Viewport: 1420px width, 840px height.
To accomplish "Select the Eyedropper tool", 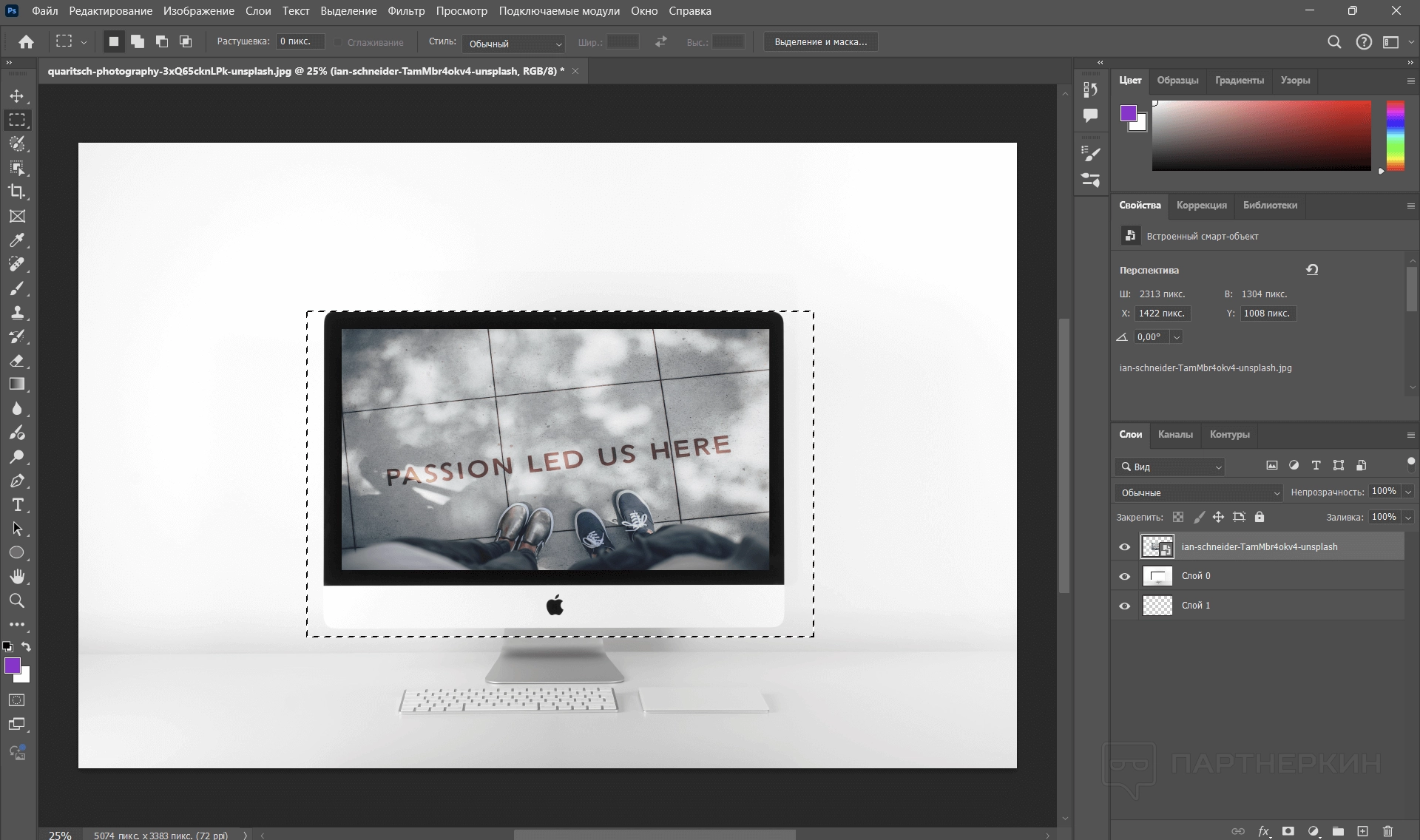I will 17,240.
